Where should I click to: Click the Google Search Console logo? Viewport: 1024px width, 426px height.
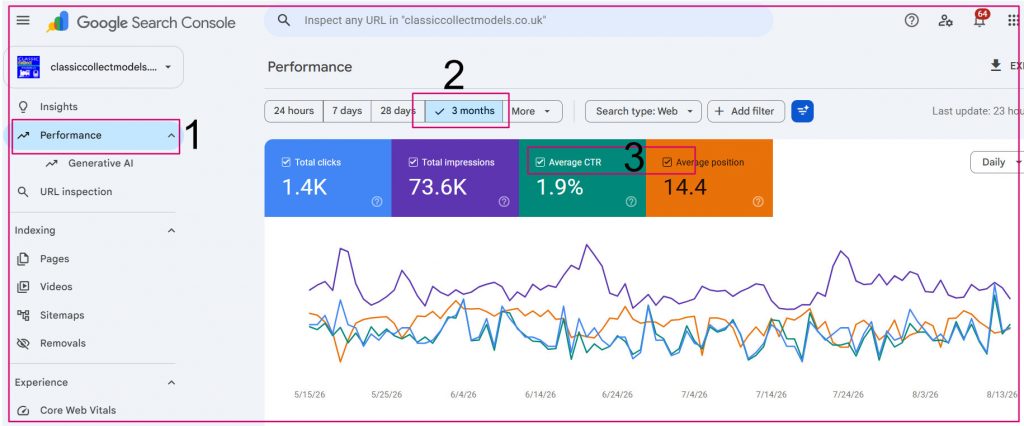pyautogui.click(x=140, y=22)
